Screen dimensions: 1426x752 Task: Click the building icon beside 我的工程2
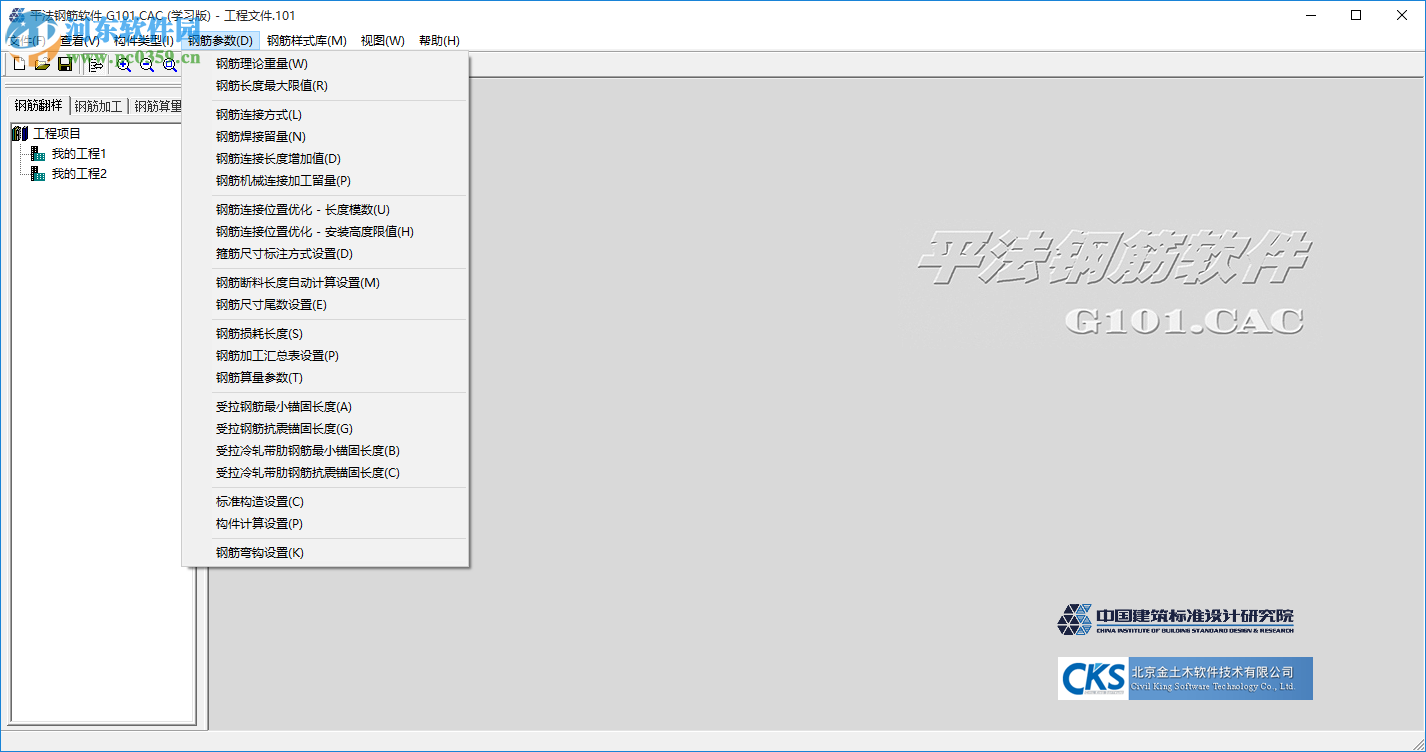point(38,173)
